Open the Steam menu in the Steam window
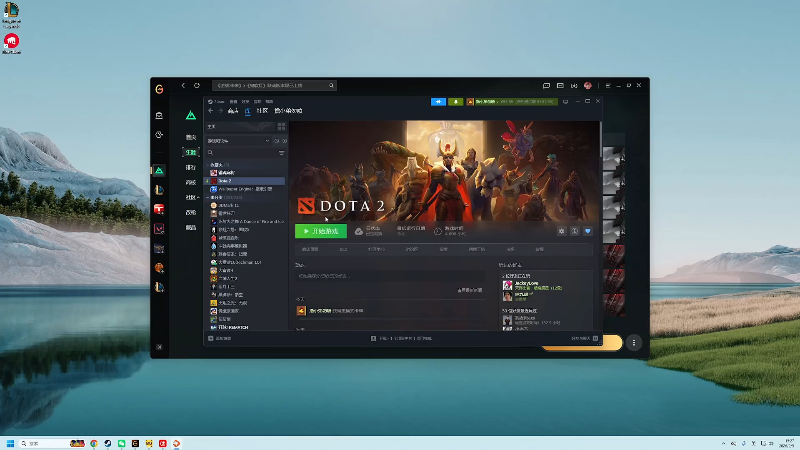Image resolution: width=800 pixels, height=450 pixels. tap(216, 102)
